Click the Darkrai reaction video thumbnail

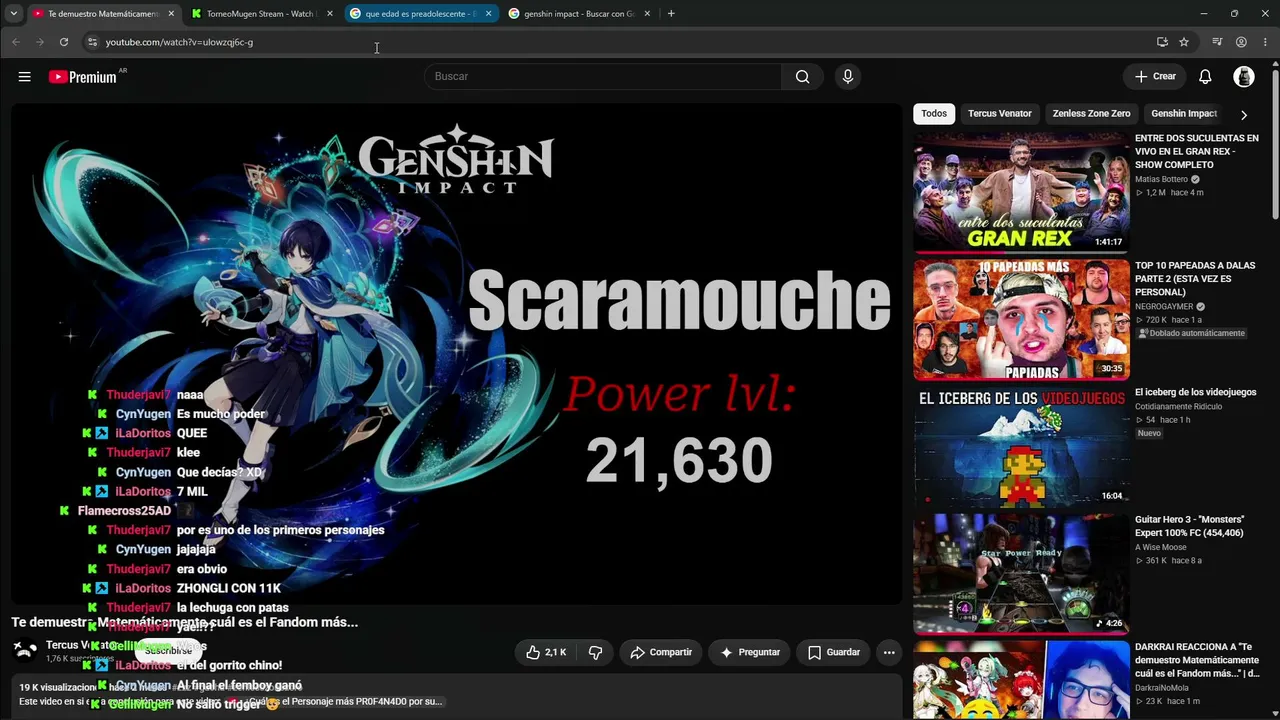point(1021,680)
